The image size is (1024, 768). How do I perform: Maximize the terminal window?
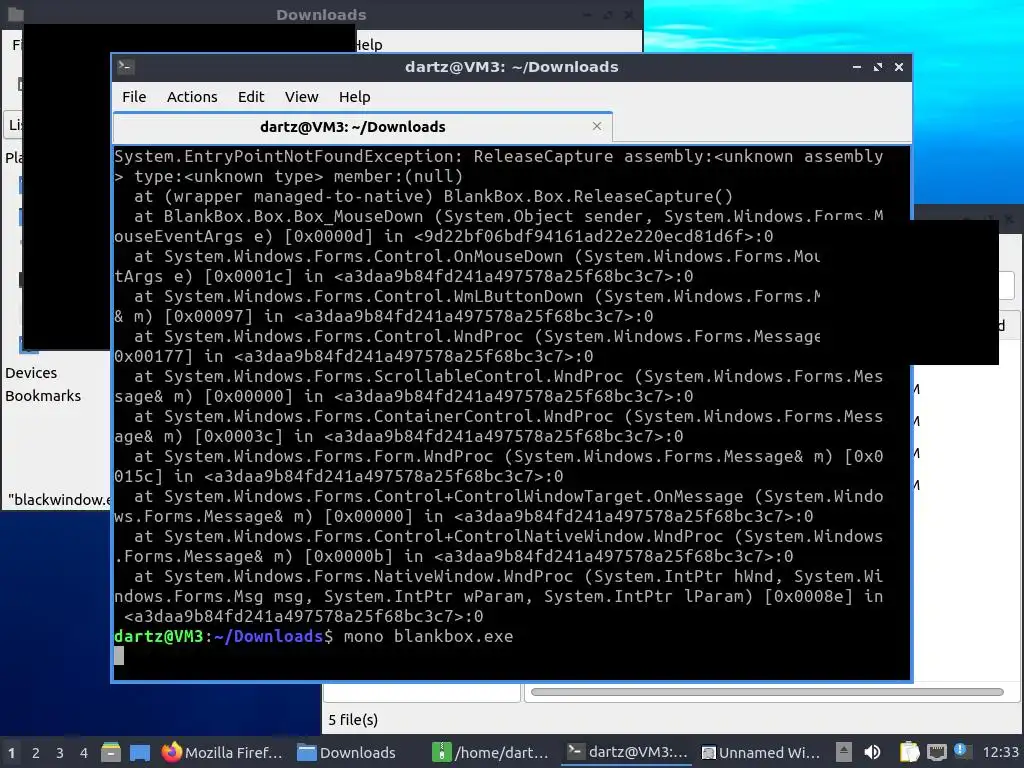[x=877, y=67]
